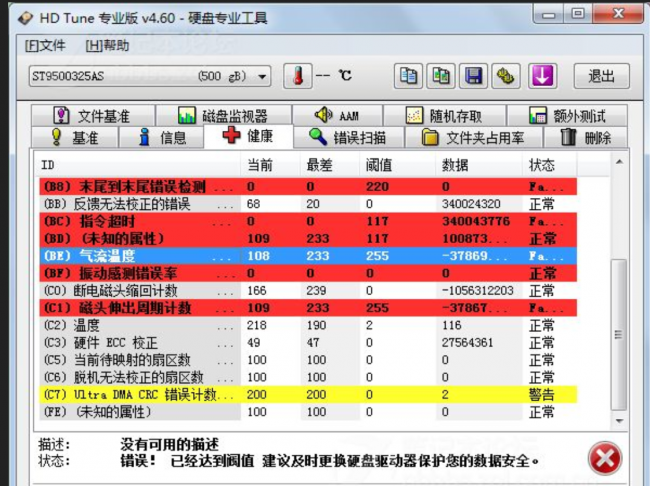Viewport: 650px width, 486px height.
Task: Open the drive selection dropdown ST9500325AS
Action: [150, 76]
